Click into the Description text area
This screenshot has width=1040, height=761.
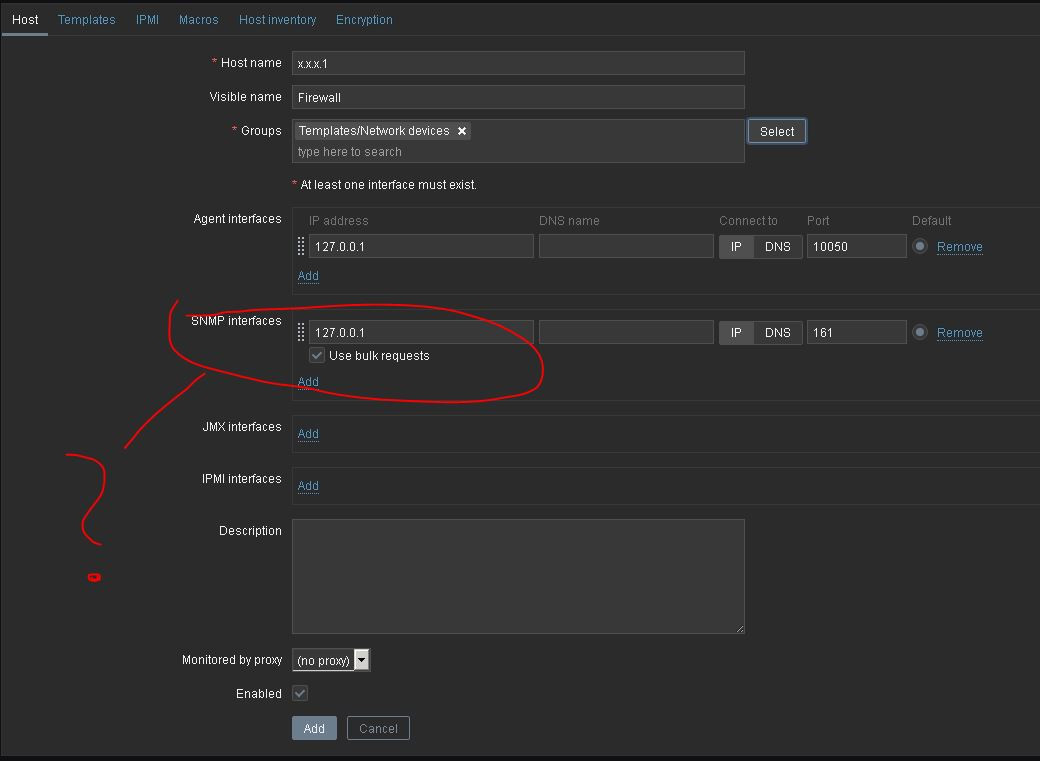(518, 576)
